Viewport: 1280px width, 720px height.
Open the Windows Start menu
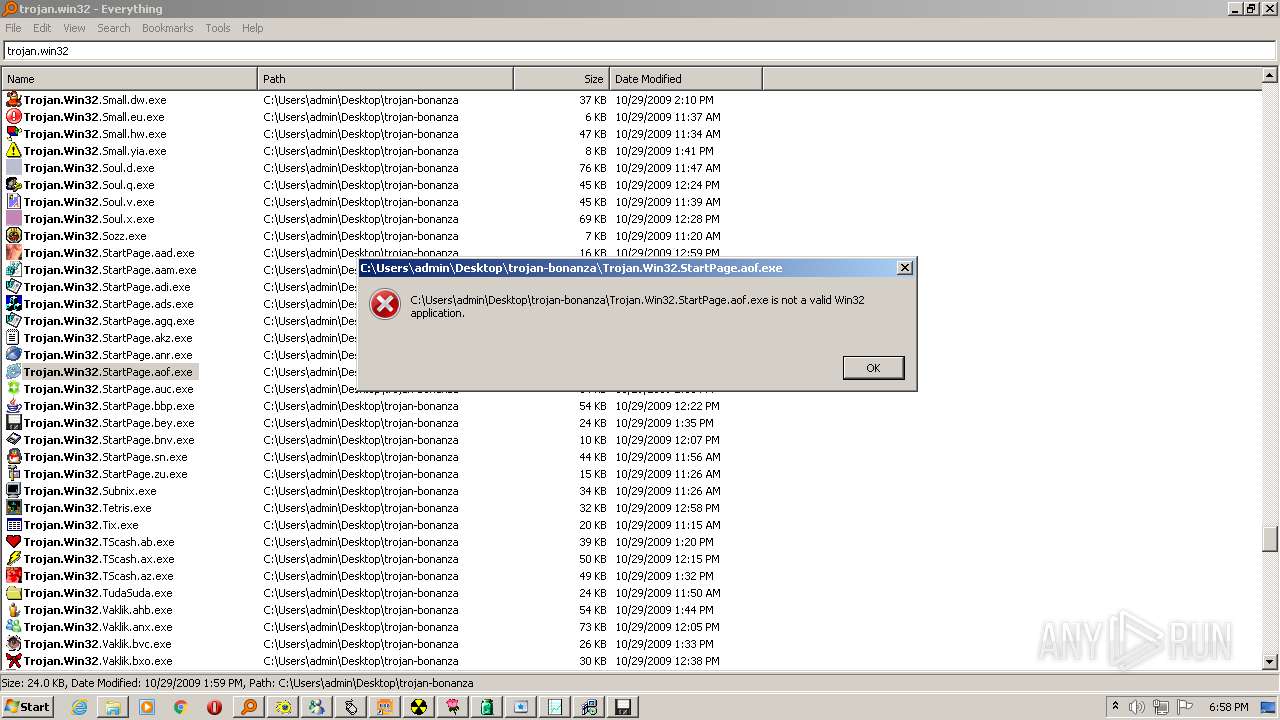point(27,706)
